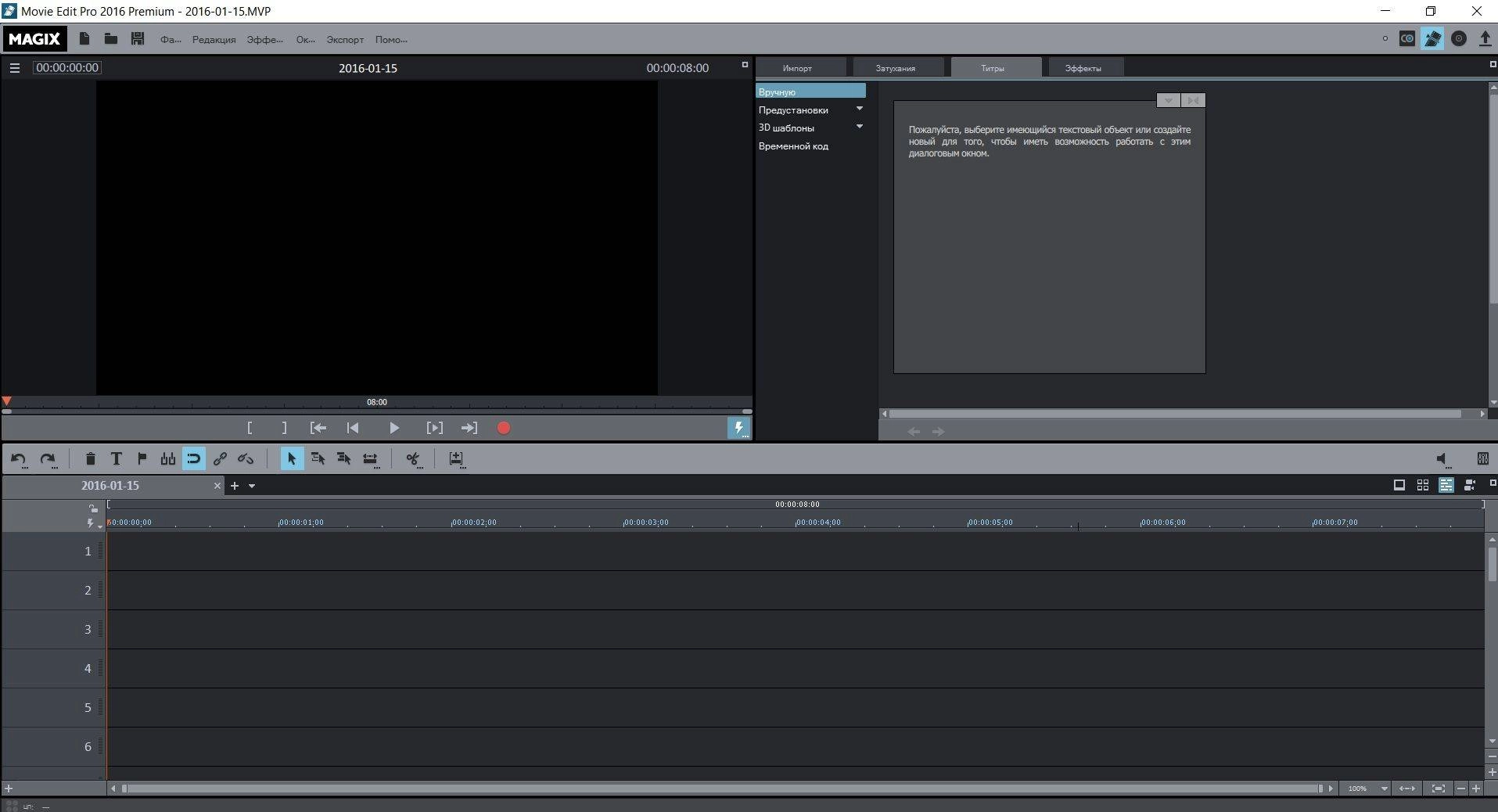This screenshot has width=1498, height=812.
Task: Open the camera capture icon in top bar
Action: pyautogui.click(x=1407, y=38)
